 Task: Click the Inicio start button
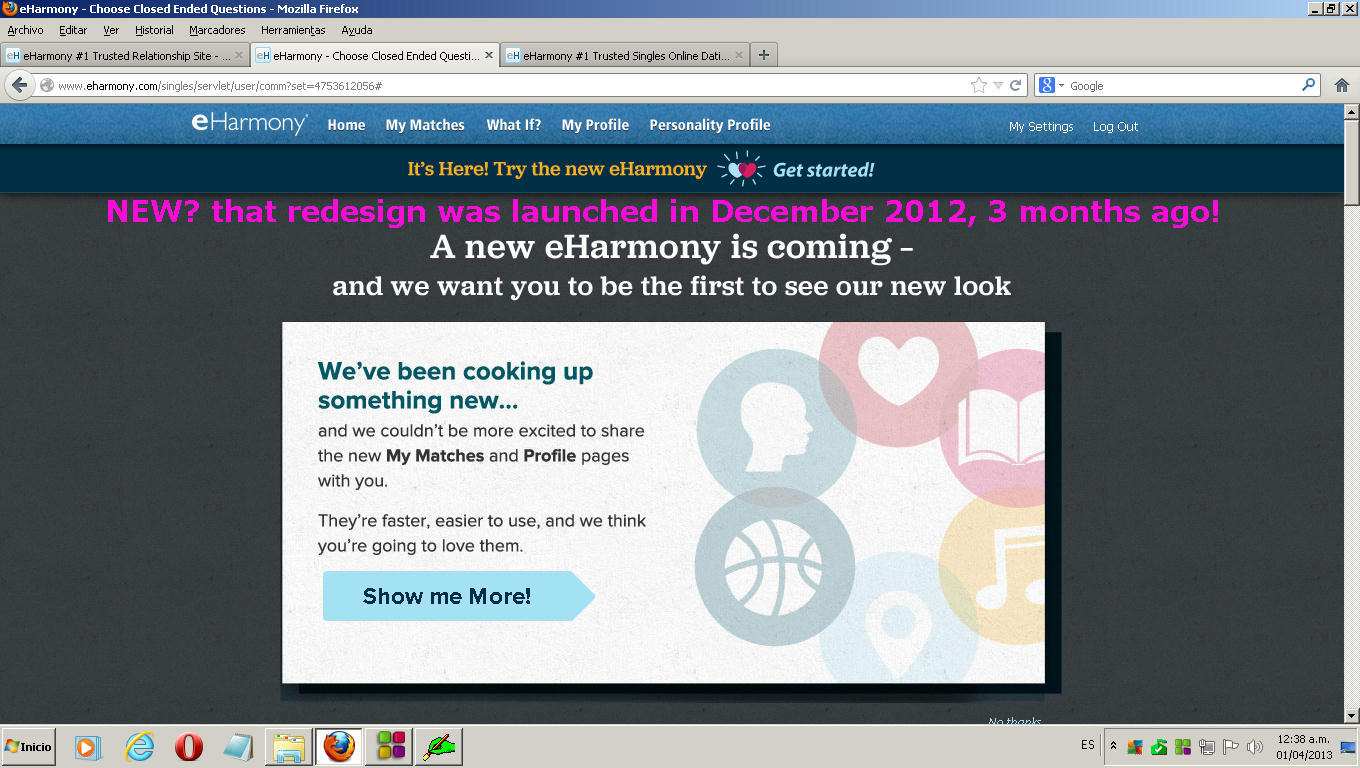30,746
